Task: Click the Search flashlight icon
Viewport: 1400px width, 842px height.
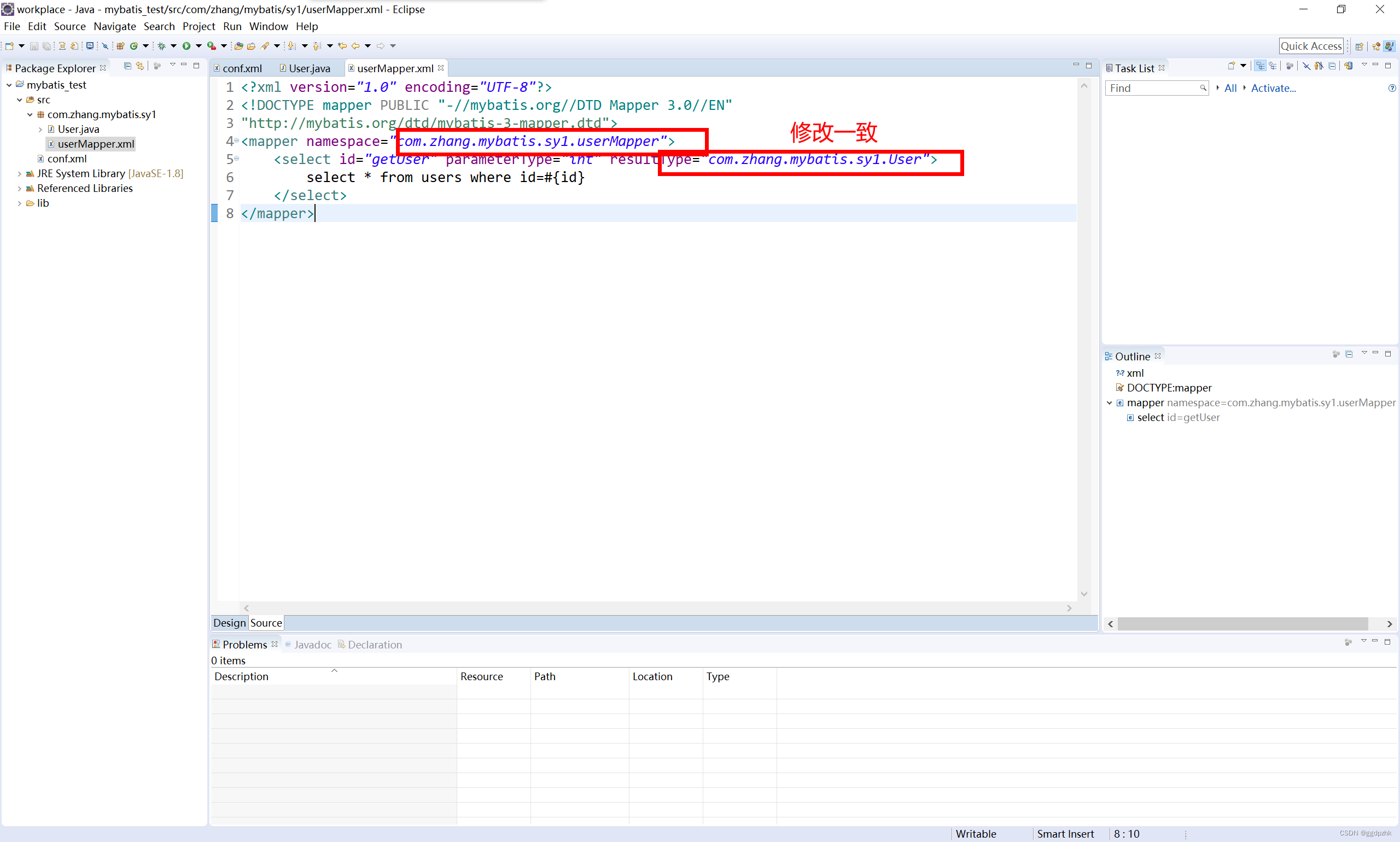Action: [265, 46]
